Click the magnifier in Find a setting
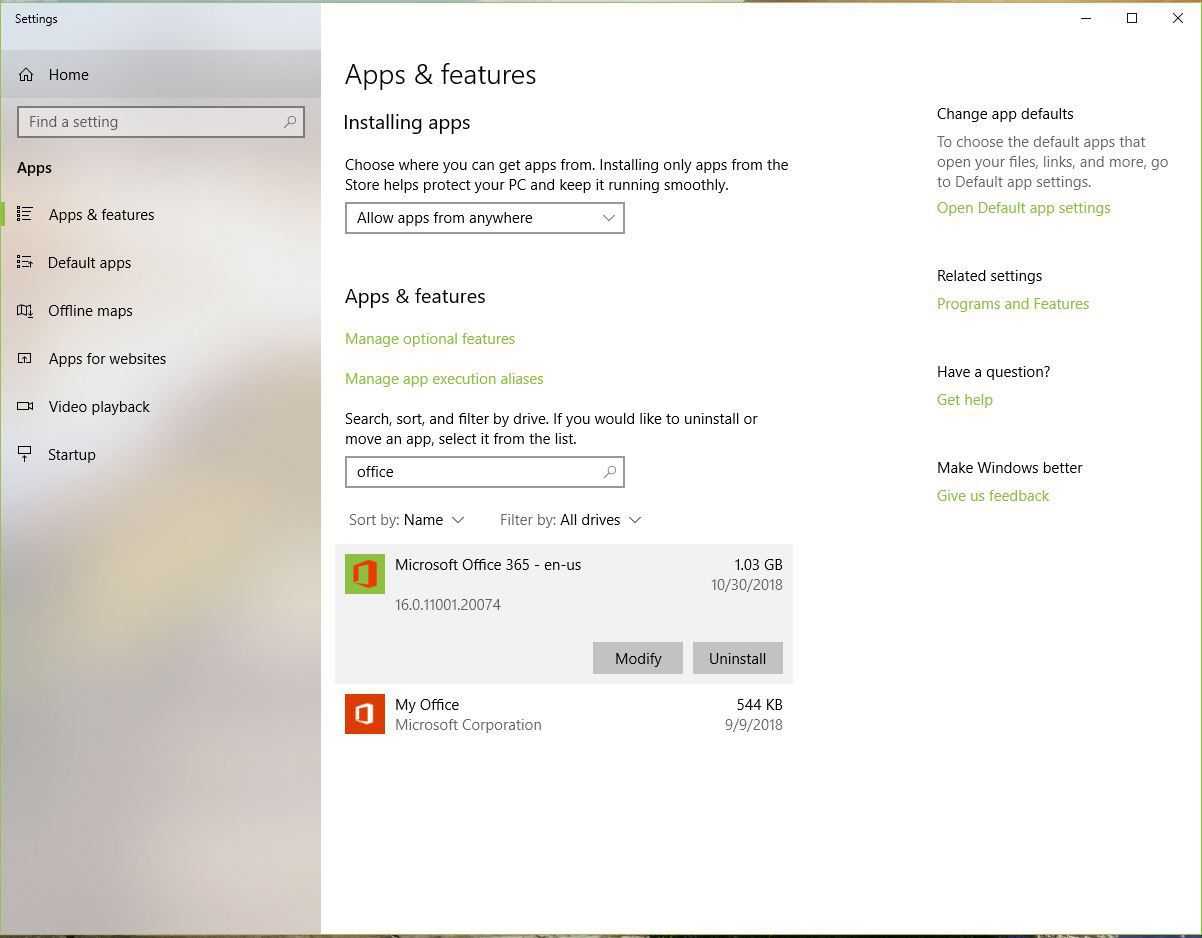The width and height of the screenshot is (1202, 938). [x=290, y=122]
